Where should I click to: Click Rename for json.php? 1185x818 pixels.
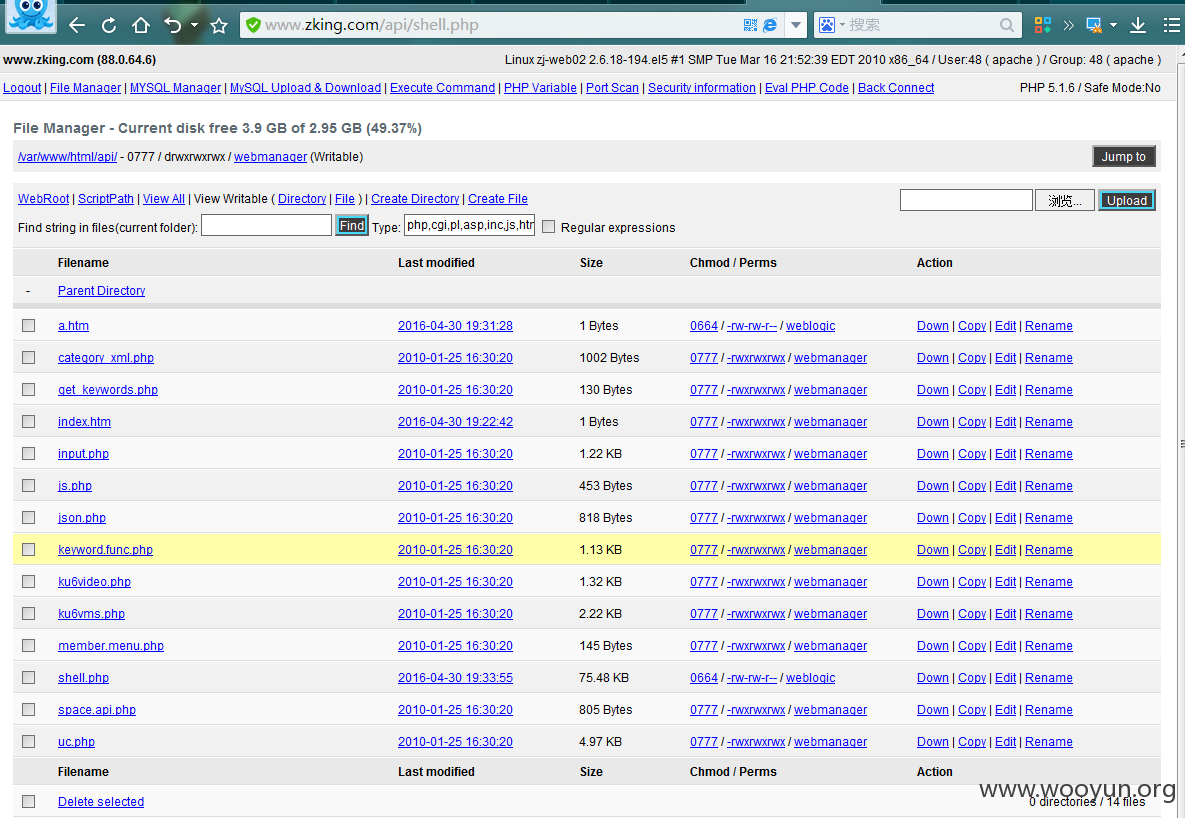pos(1049,518)
